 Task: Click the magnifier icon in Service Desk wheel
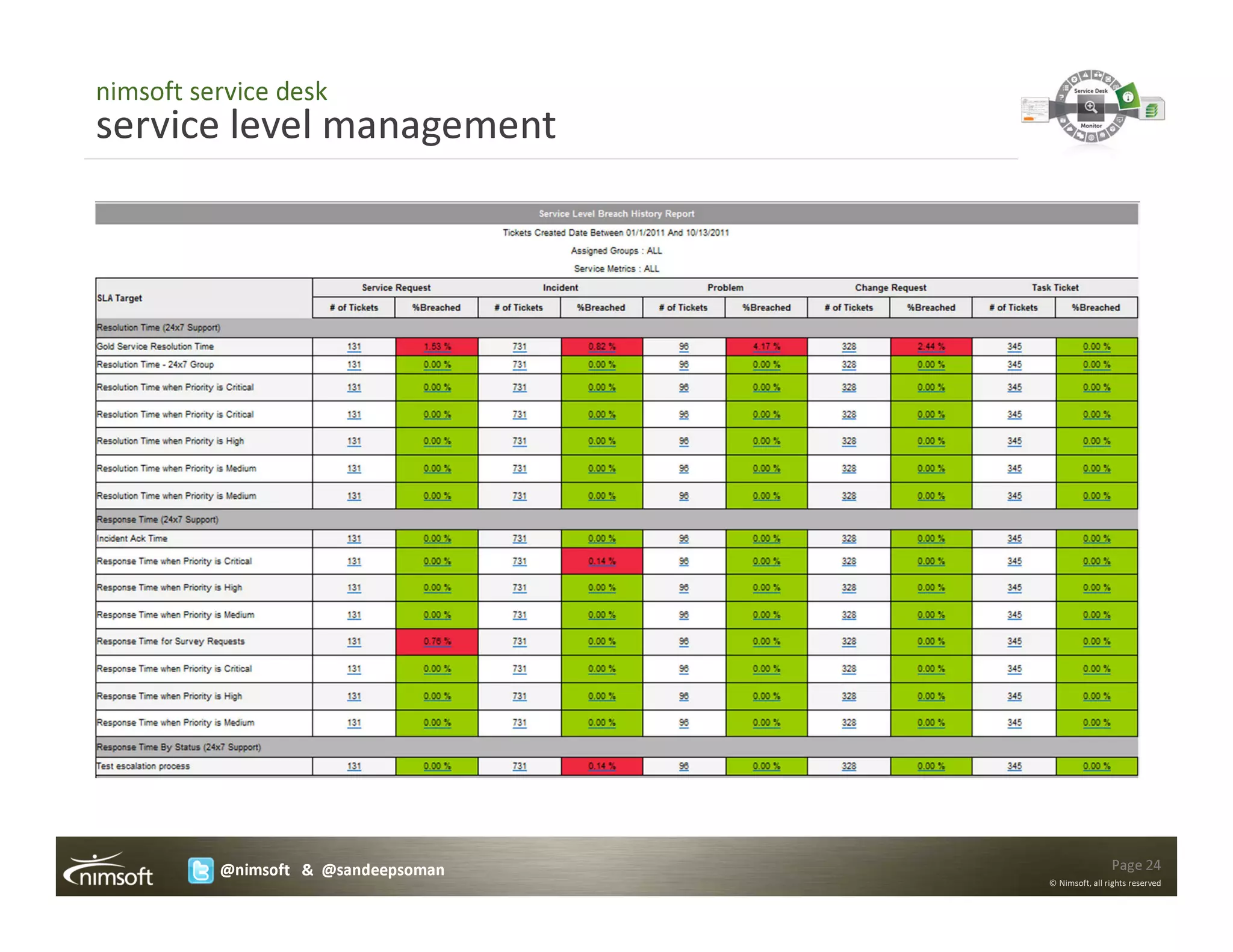tap(1090, 108)
